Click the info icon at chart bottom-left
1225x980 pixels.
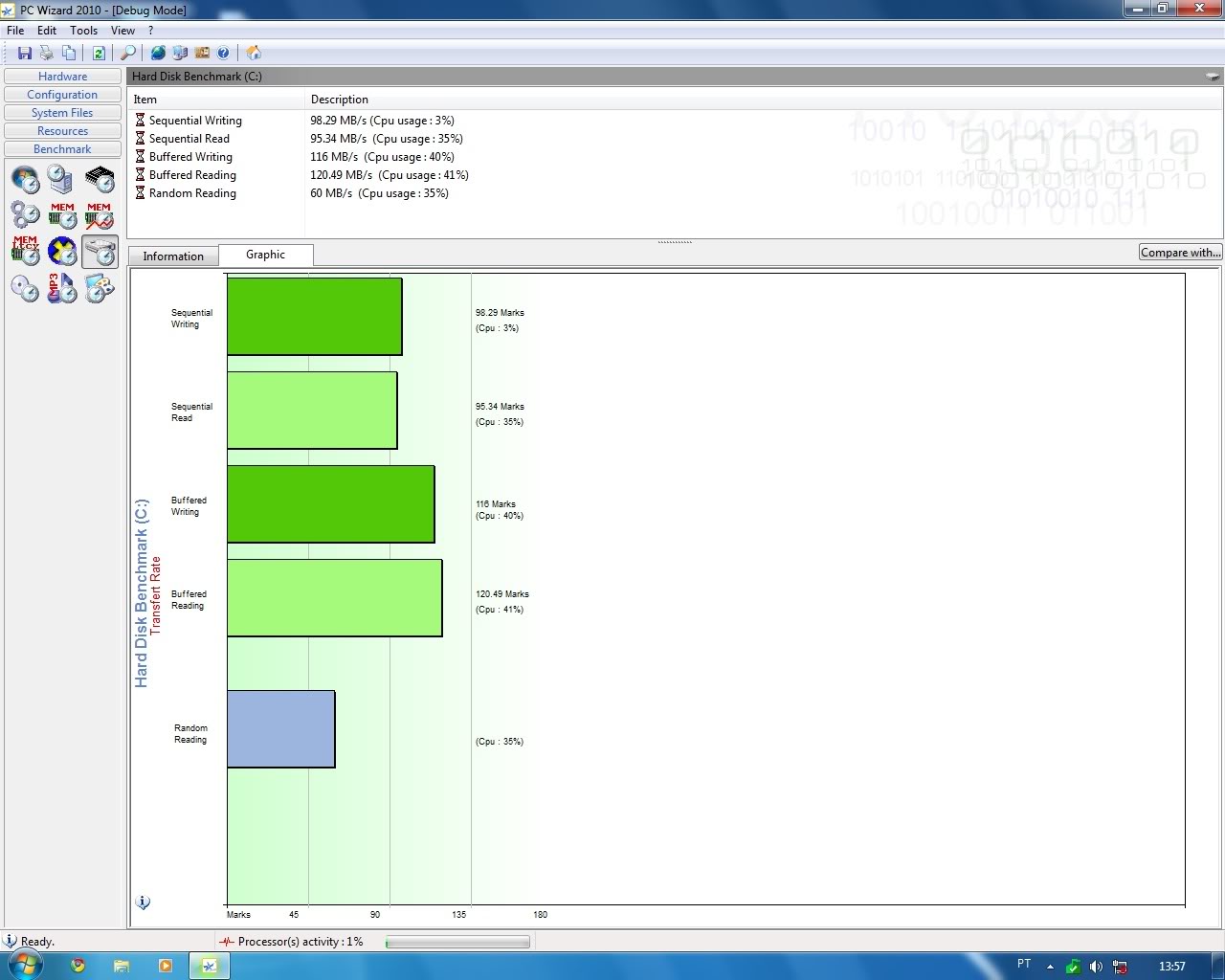143,902
